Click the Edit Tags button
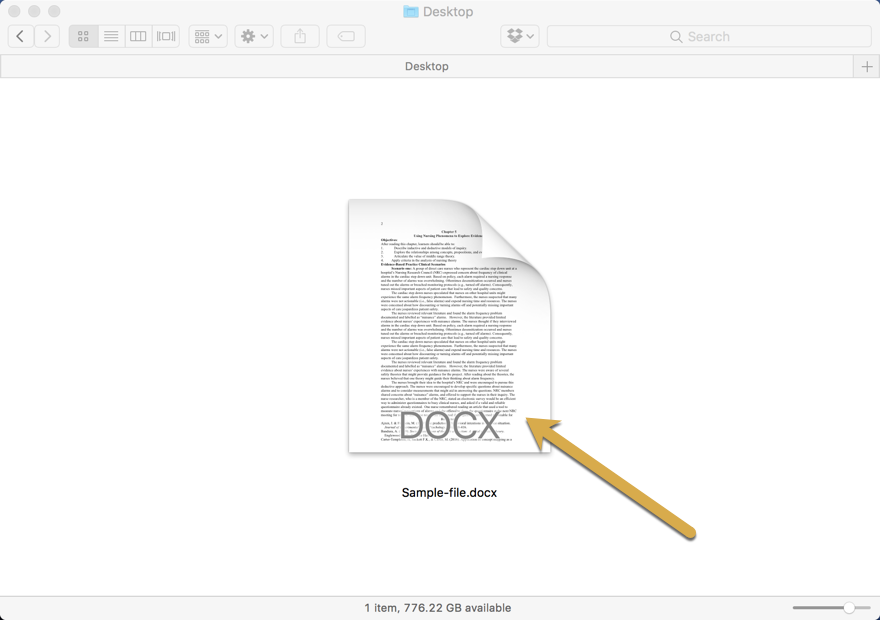This screenshot has height=620, width=880. (x=346, y=36)
